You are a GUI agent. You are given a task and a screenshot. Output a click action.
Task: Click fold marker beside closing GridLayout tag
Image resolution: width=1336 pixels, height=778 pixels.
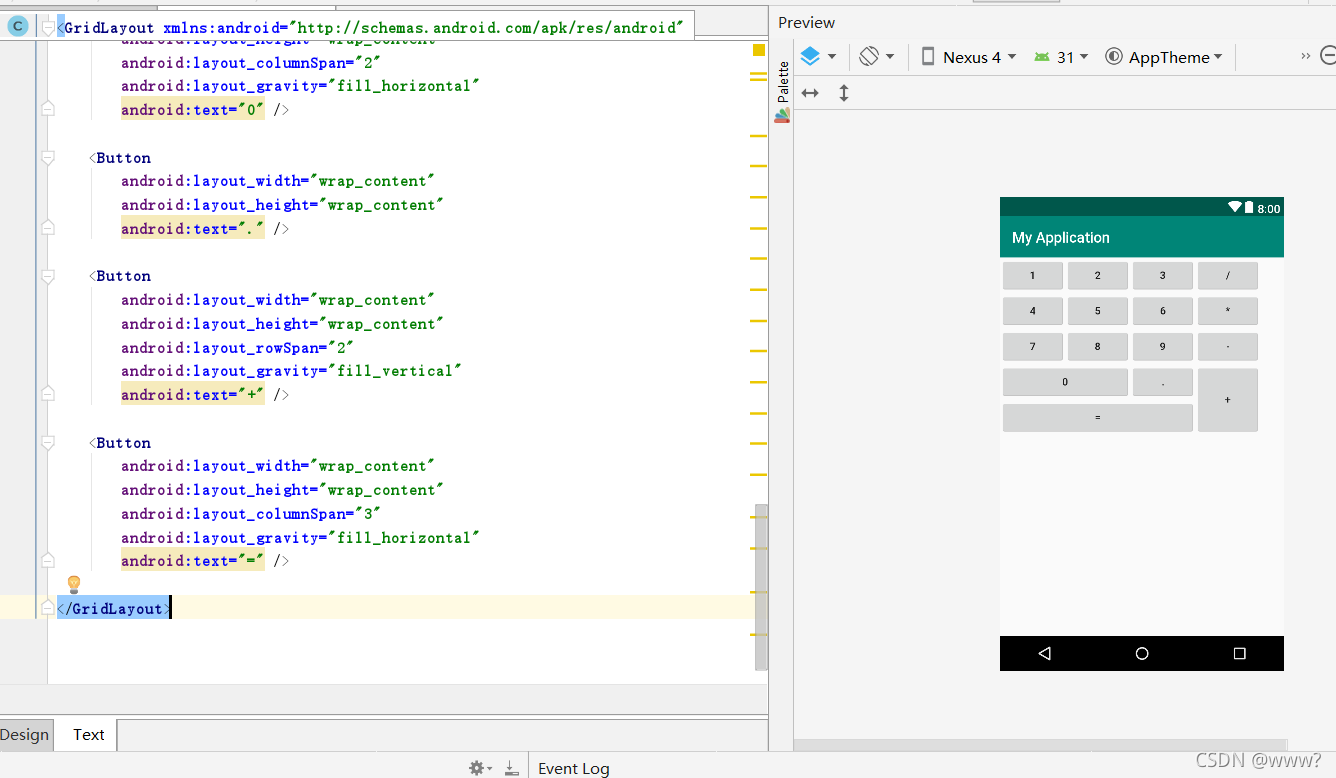point(47,608)
